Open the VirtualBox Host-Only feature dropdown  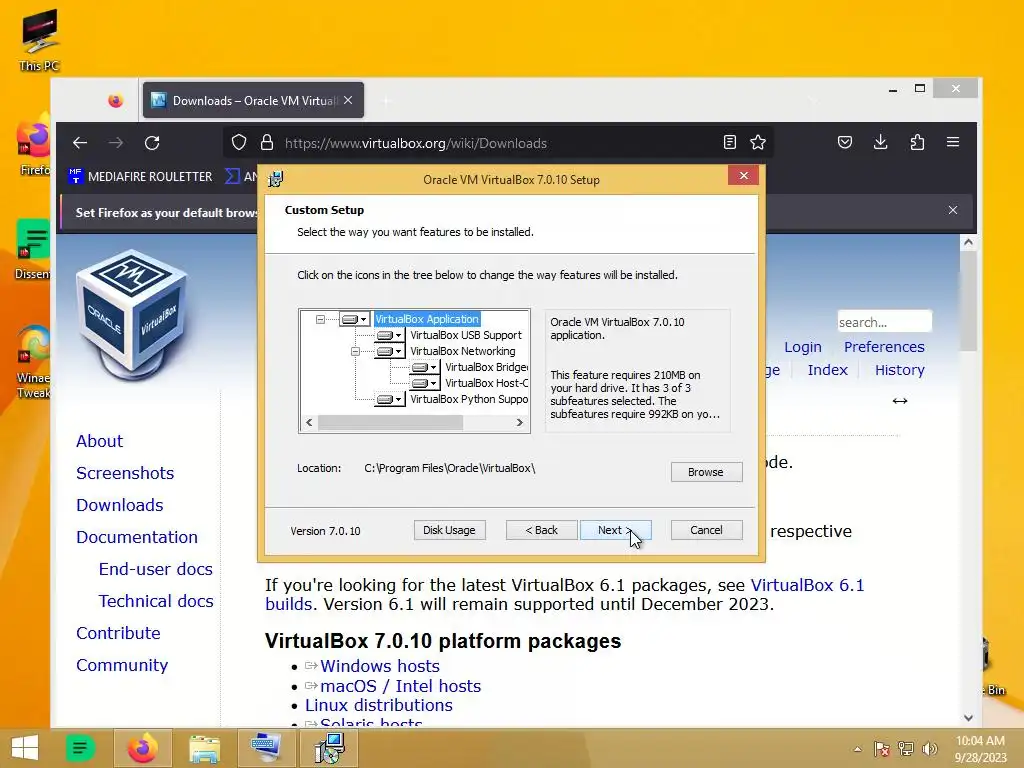click(x=425, y=383)
